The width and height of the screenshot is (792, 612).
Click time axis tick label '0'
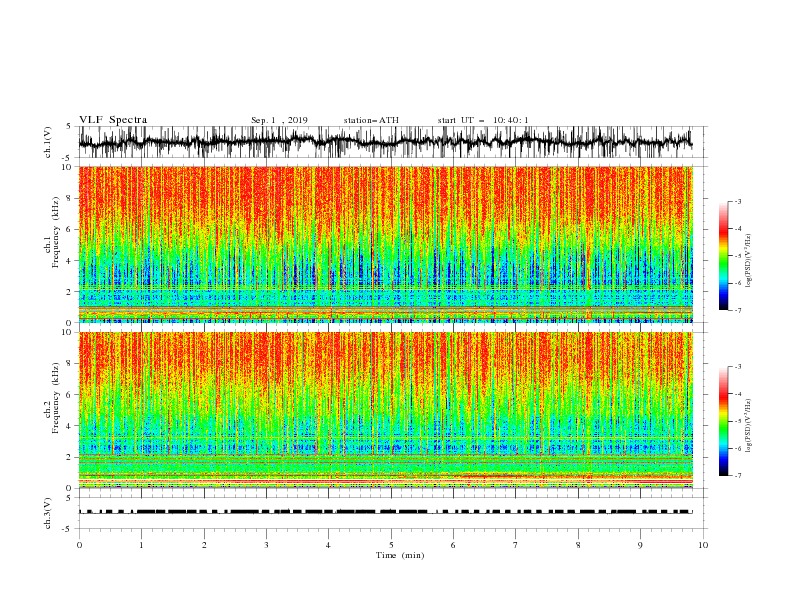click(79, 545)
